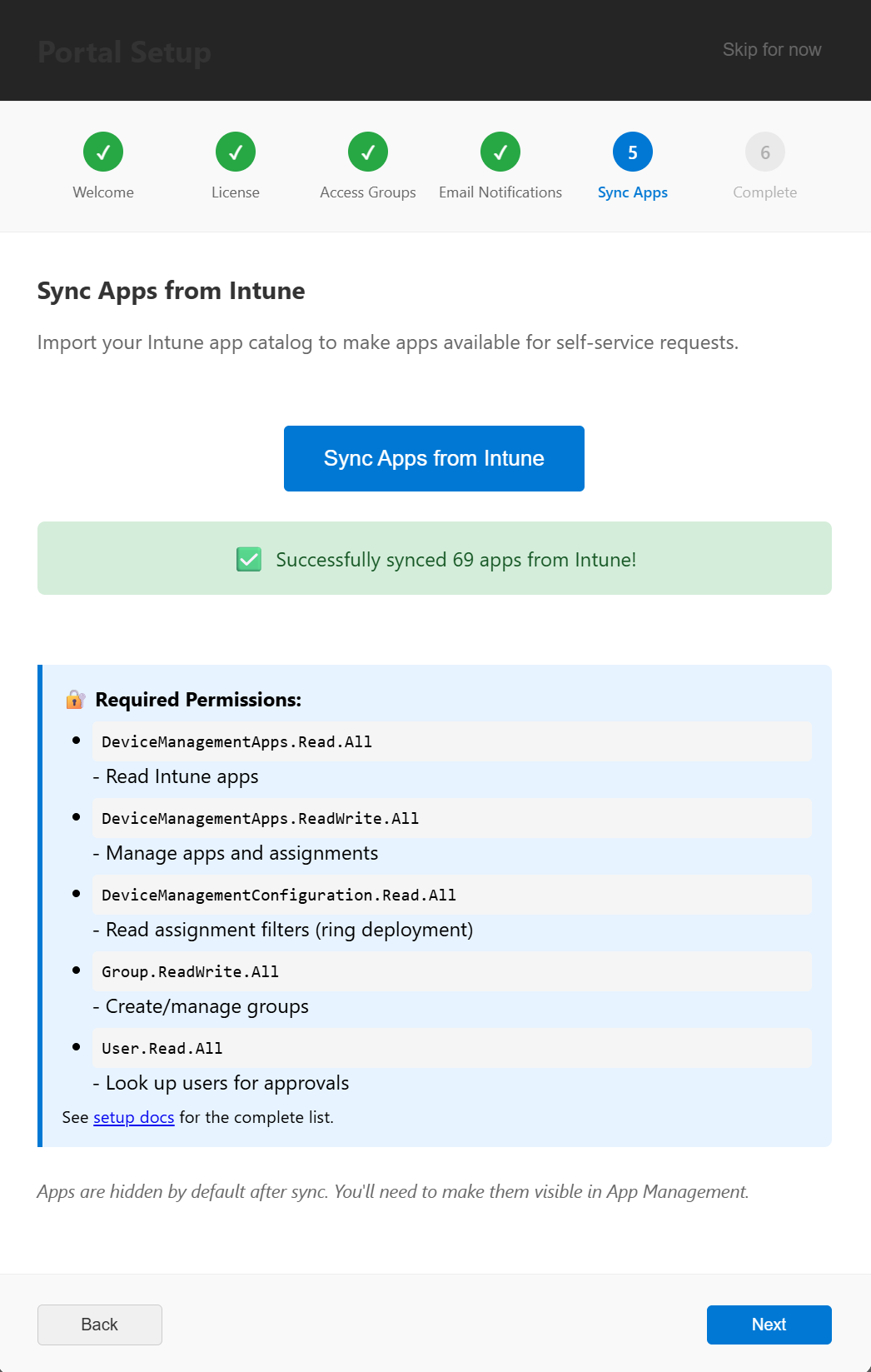Click Sync Apps from Intune button
The width and height of the screenshot is (871, 1372).
tap(434, 458)
